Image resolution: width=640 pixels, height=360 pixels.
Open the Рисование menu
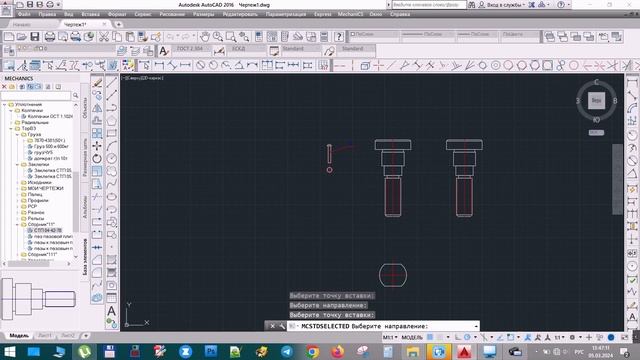pos(172,14)
